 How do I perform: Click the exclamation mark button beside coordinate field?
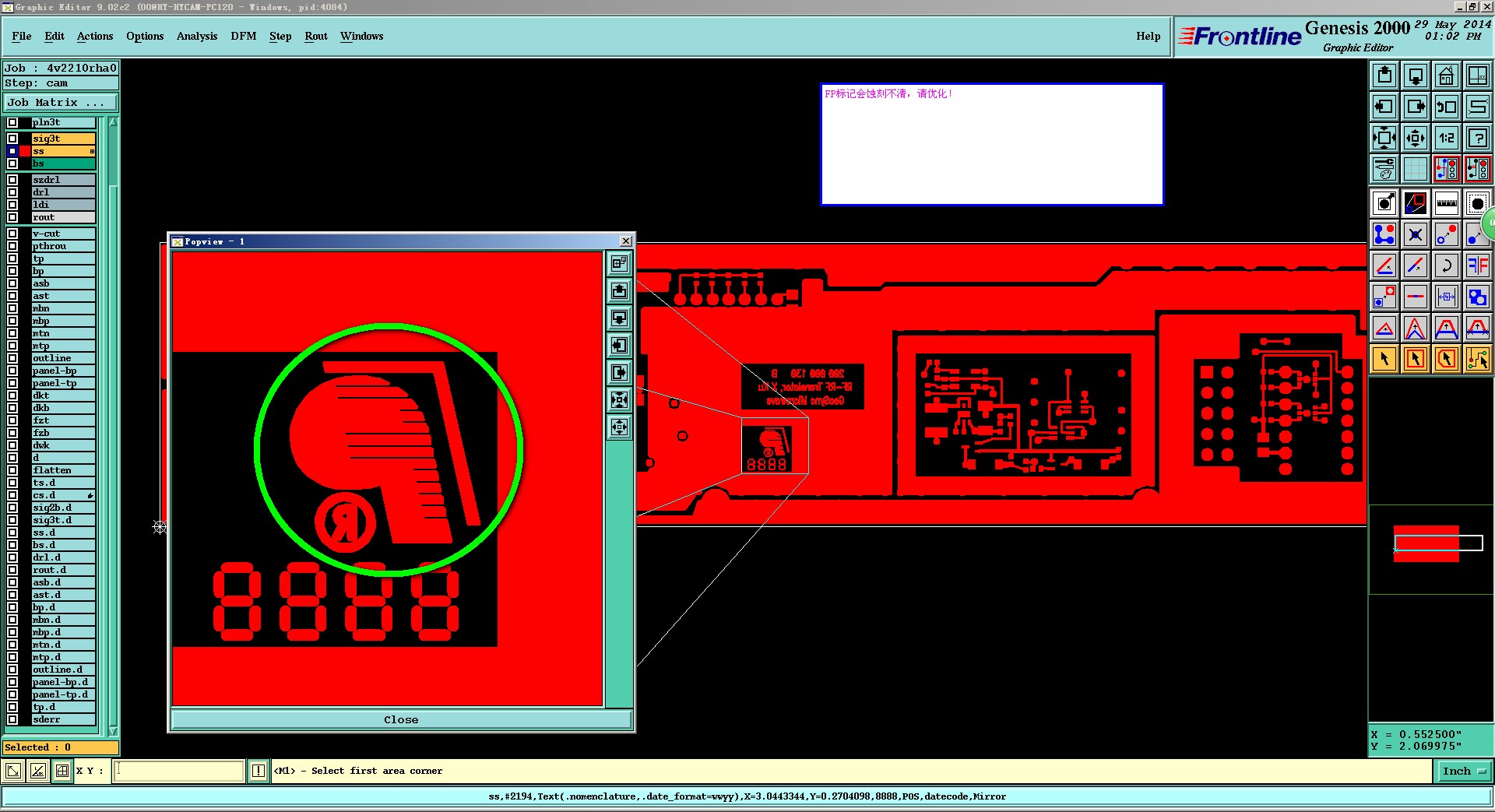coord(259,771)
